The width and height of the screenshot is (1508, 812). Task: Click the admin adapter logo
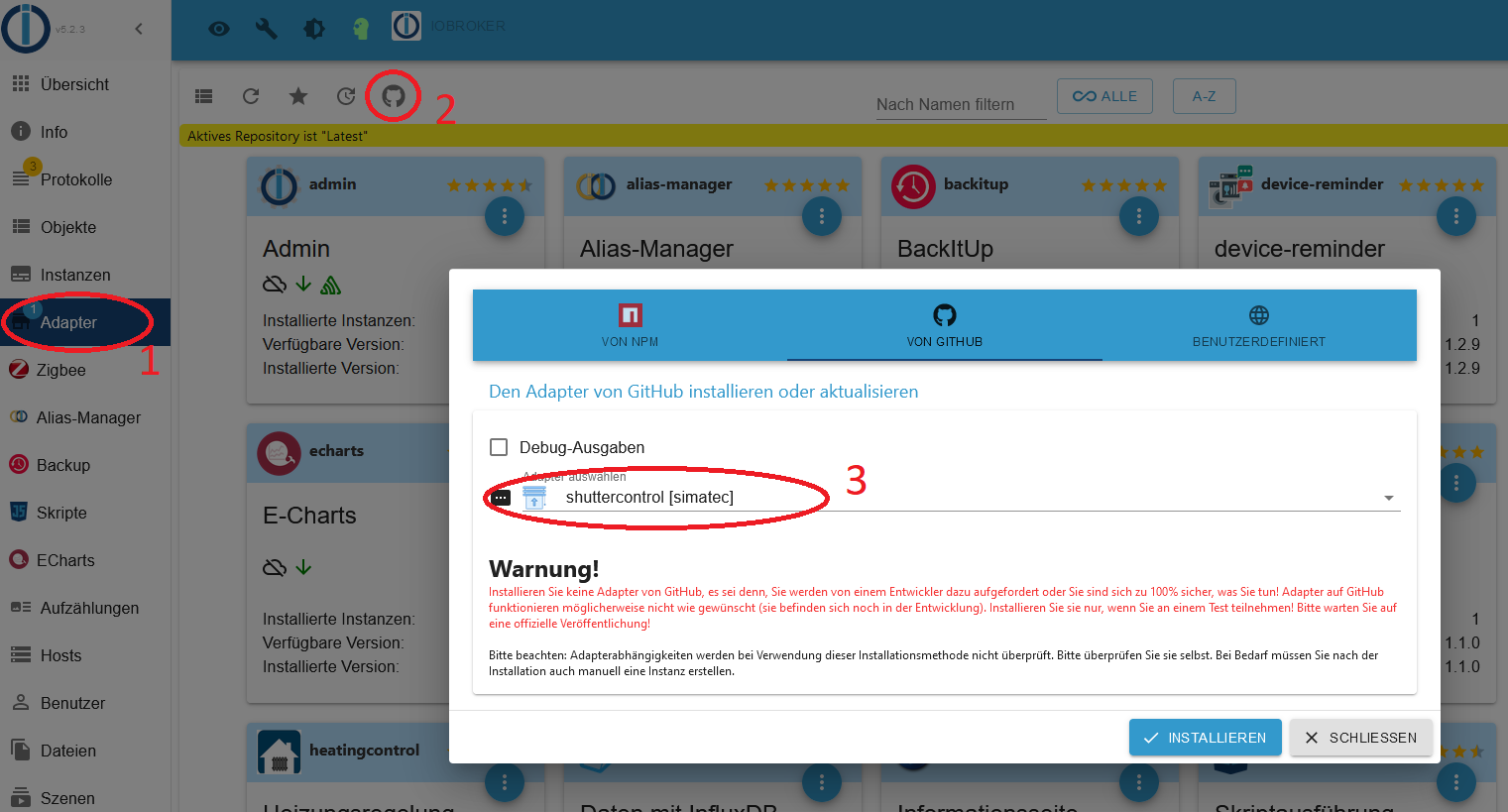[279, 186]
